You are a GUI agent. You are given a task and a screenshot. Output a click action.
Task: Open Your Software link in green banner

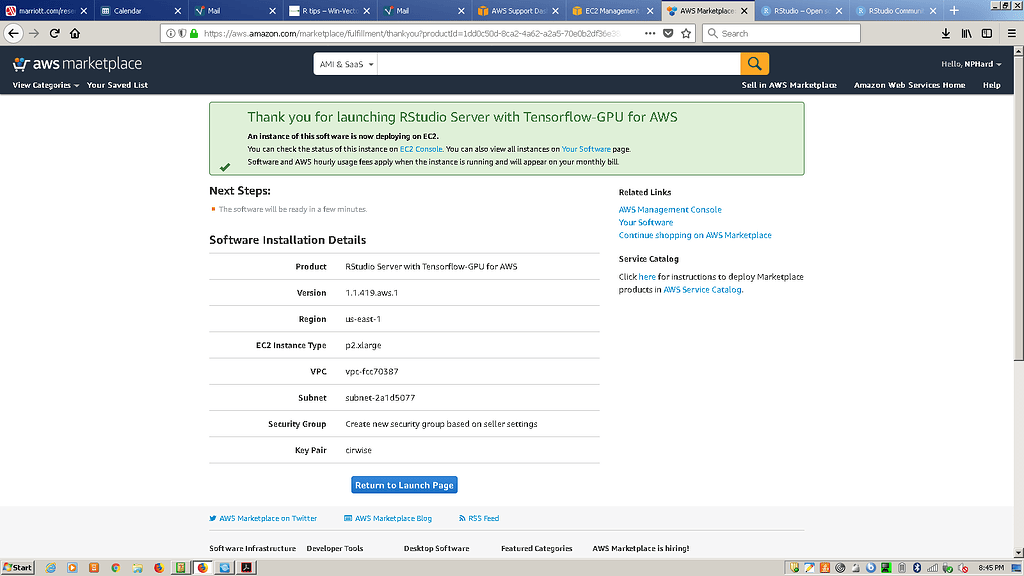click(586, 149)
